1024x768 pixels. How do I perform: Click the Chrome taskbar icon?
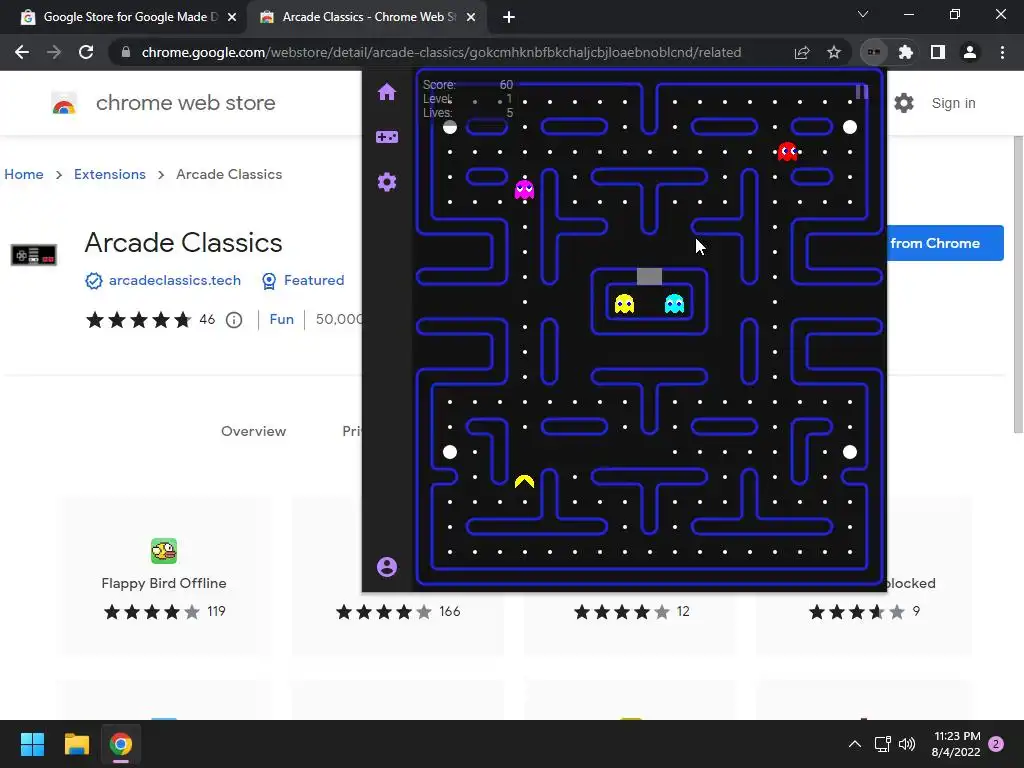click(121, 744)
